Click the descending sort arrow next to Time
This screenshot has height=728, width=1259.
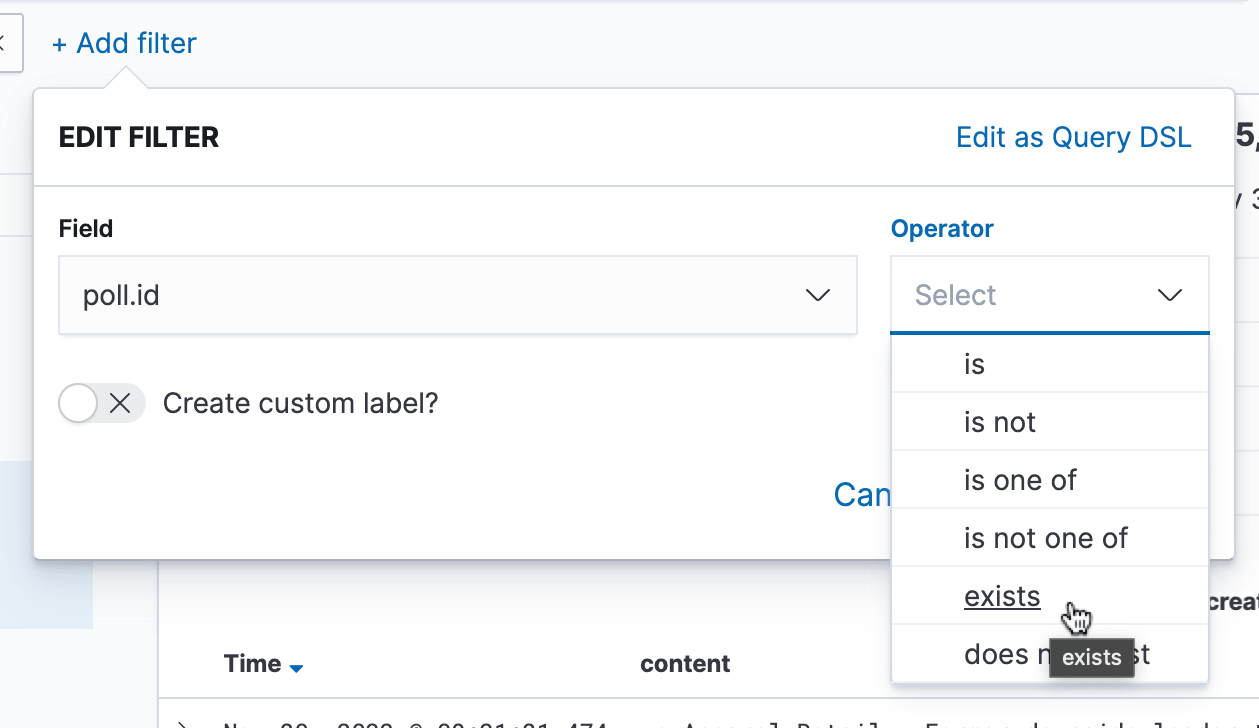(297, 664)
